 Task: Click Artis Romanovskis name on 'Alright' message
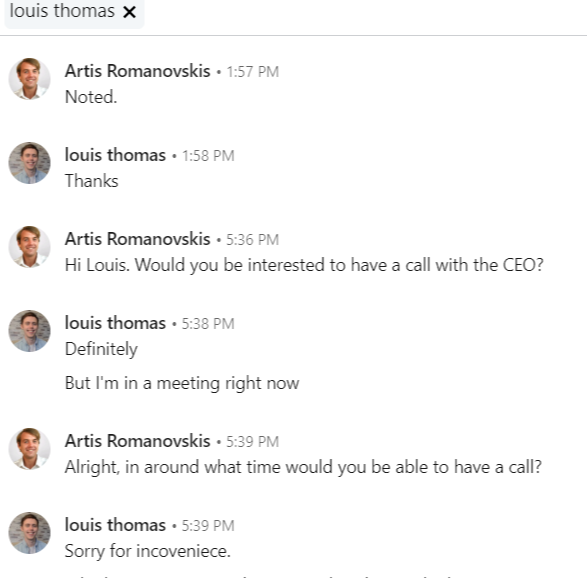(x=137, y=441)
